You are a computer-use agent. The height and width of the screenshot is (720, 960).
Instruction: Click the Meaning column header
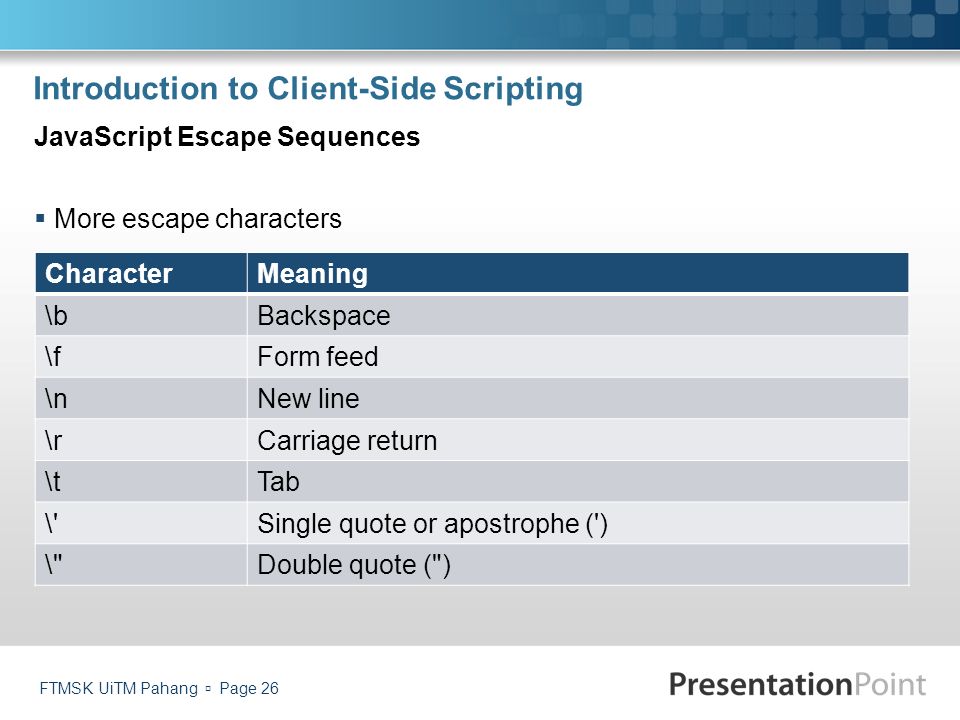click(578, 273)
